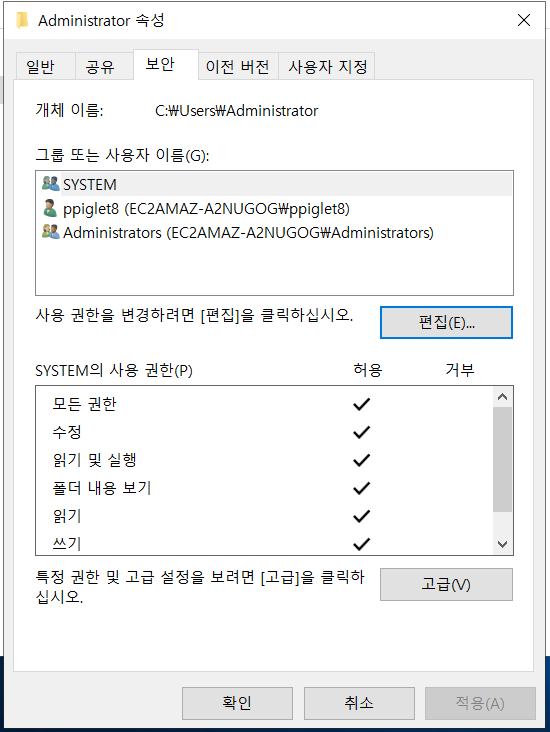This screenshot has height=732, width=550.
Task: Click the 적용(A) button
Action: click(x=480, y=703)
